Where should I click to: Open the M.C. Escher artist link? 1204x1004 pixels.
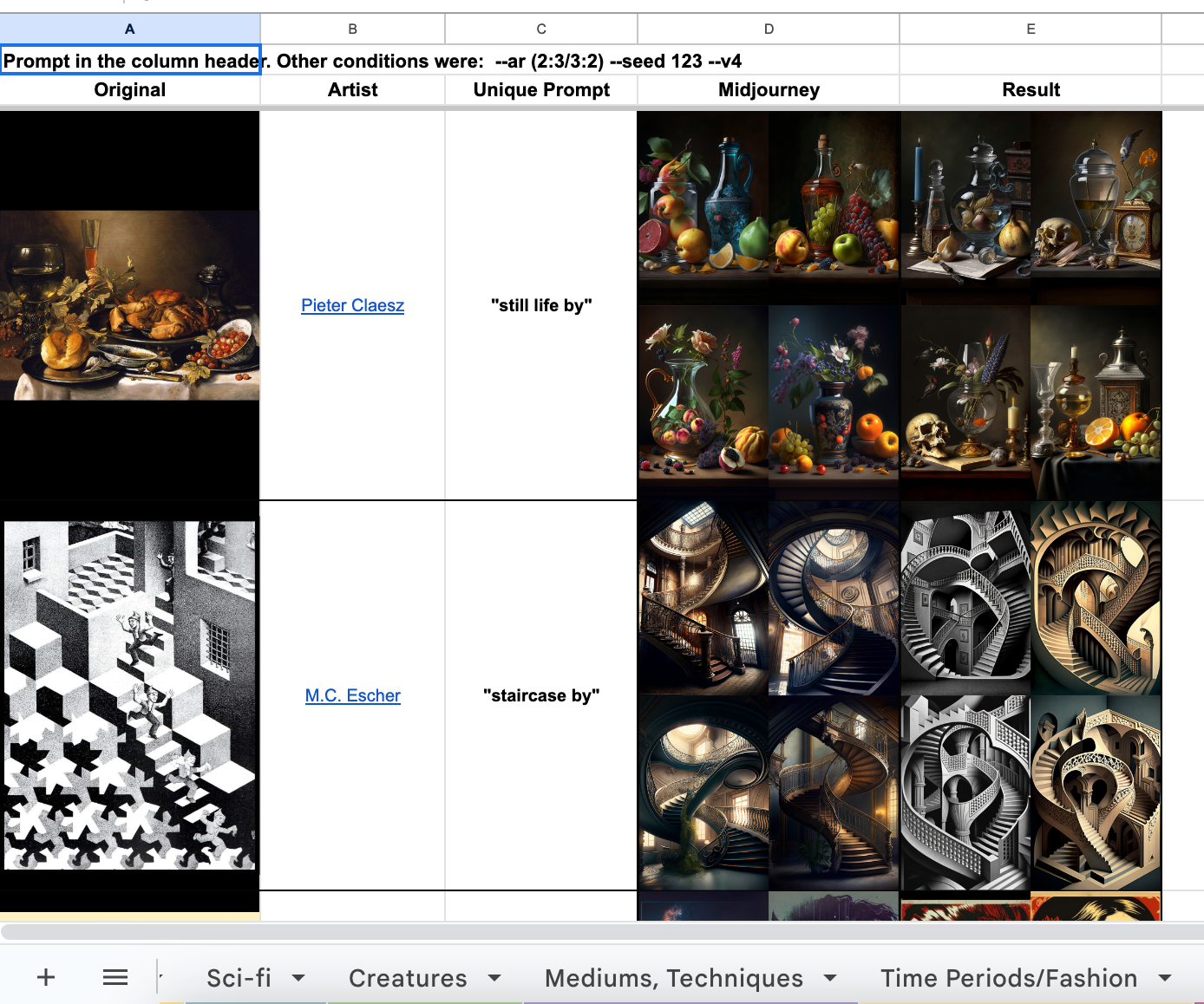click(x=352, y=695)
